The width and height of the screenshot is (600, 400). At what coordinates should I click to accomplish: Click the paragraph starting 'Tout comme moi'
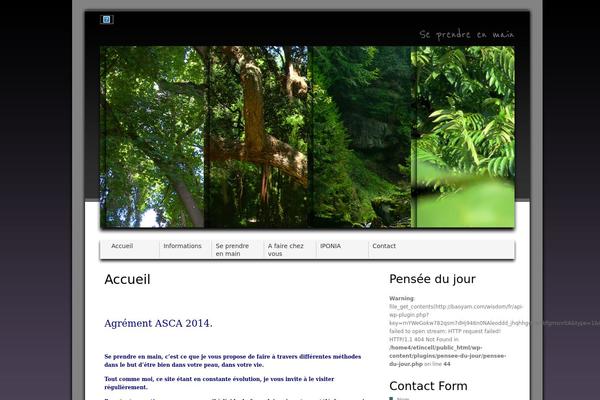coord(219,383)
